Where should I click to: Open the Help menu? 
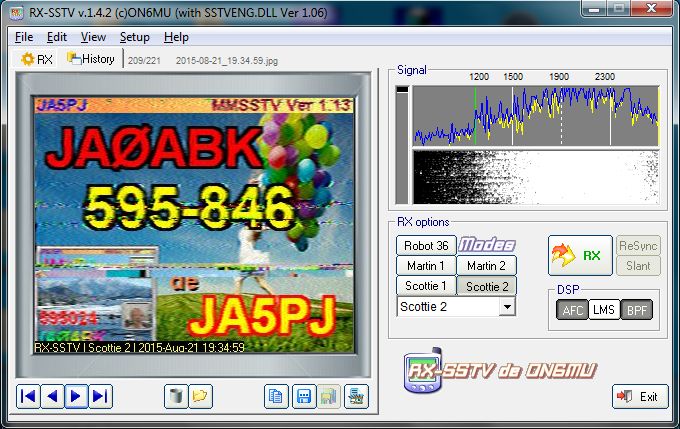coord(176,37)
